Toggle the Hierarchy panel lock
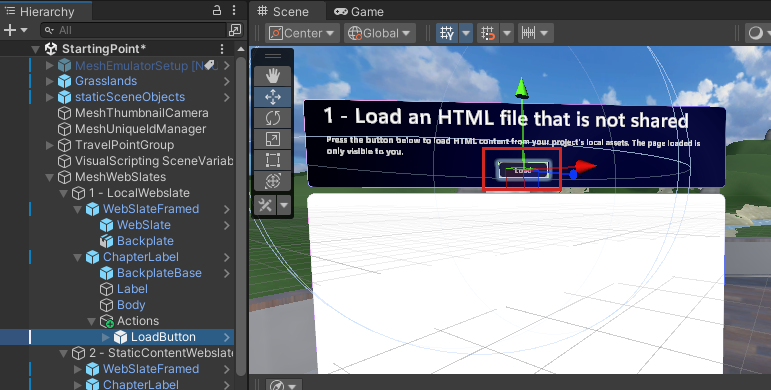This screenshot has width=771, height=390. point(217,10)
